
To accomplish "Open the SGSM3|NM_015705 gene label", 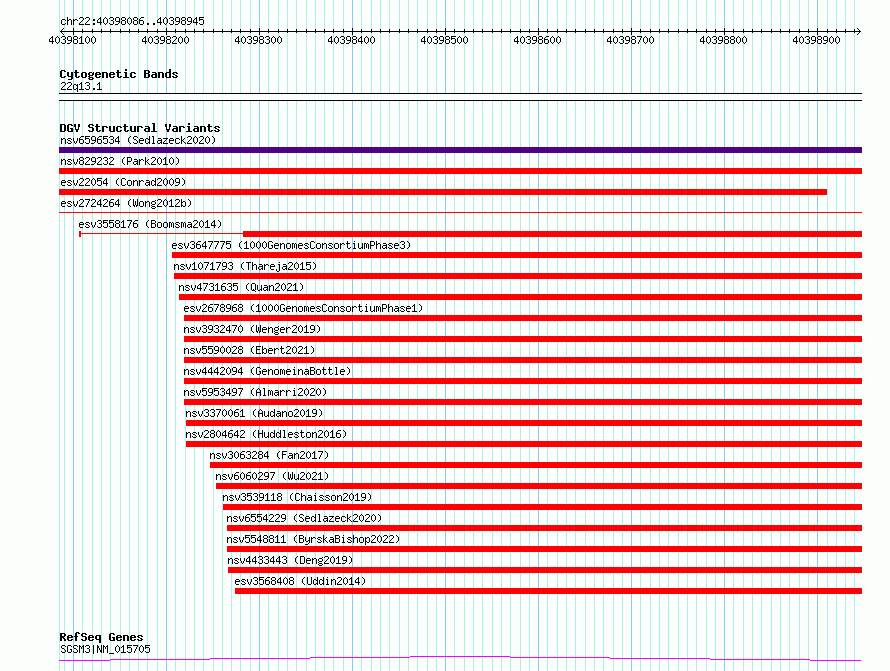I will tap(106, 649).
